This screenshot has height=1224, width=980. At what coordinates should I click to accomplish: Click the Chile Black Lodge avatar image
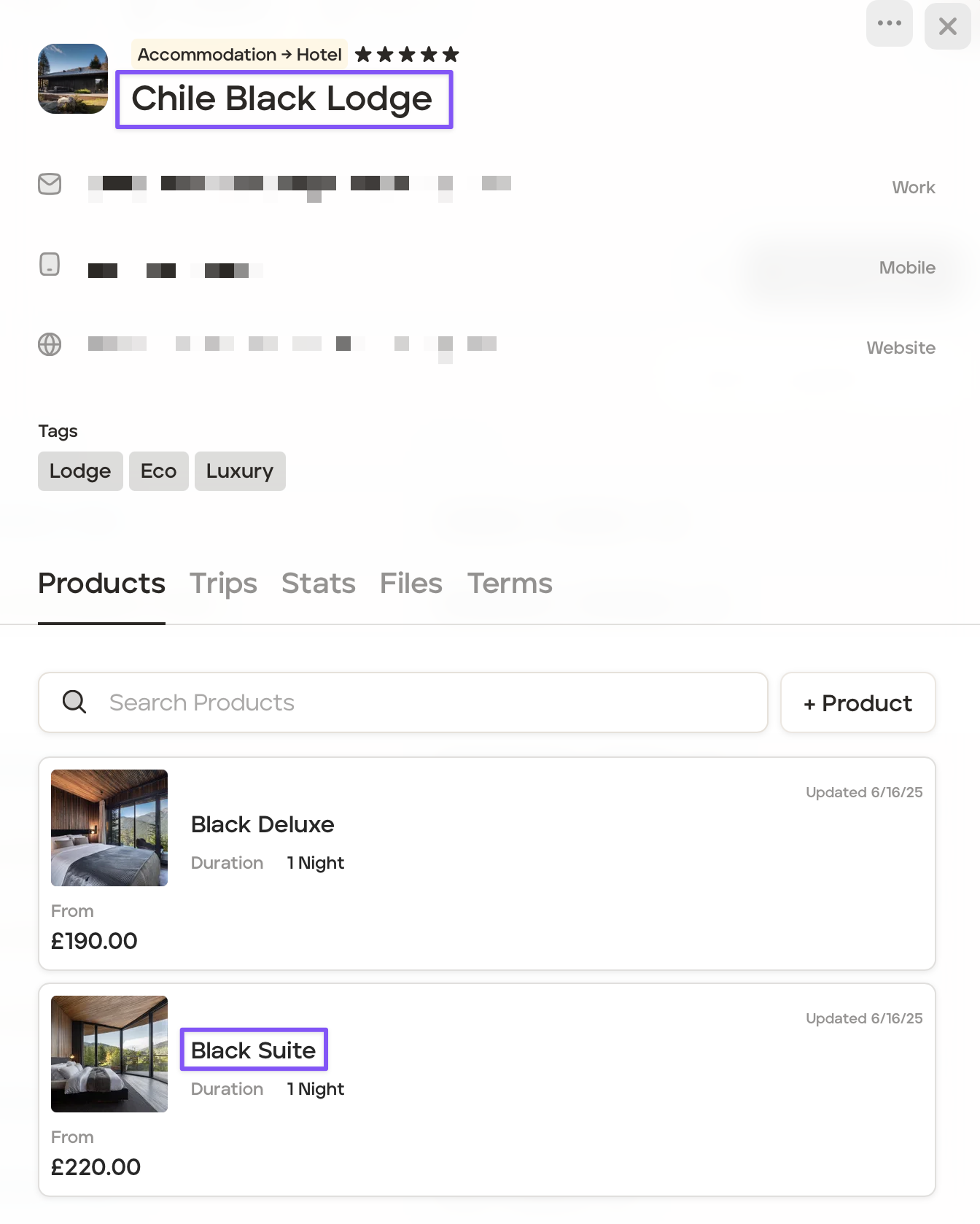click(73, 79)
